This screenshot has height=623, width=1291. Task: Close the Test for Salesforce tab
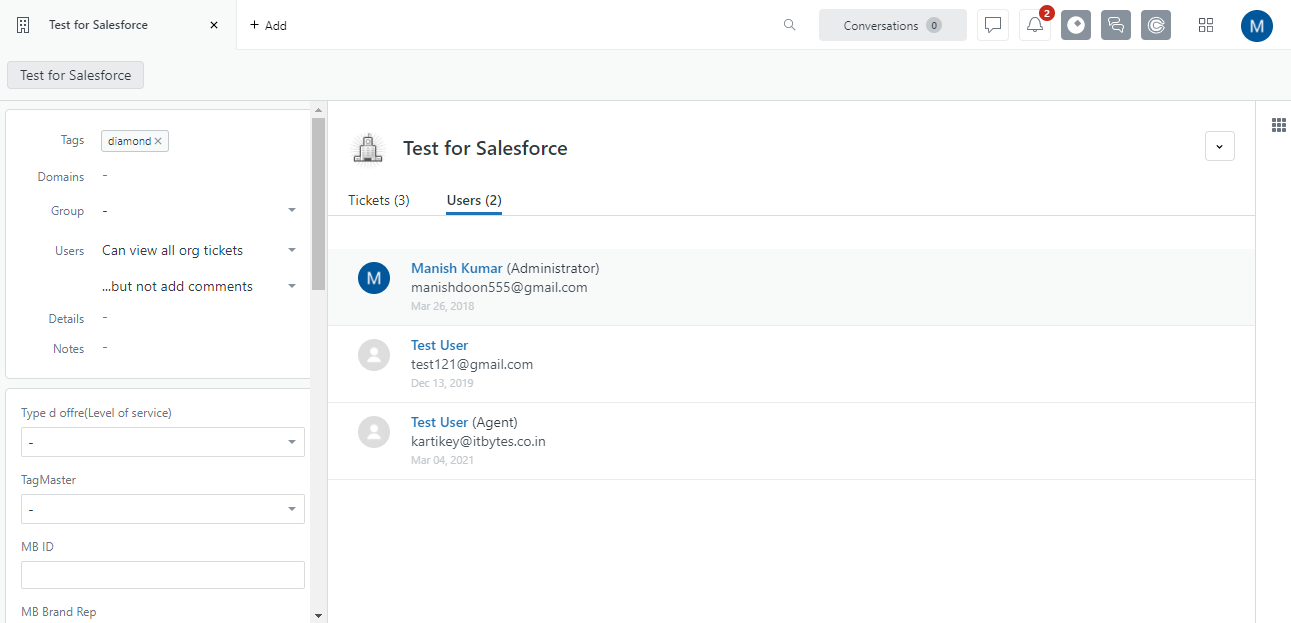pyautogui.click(x=214, y=25)
